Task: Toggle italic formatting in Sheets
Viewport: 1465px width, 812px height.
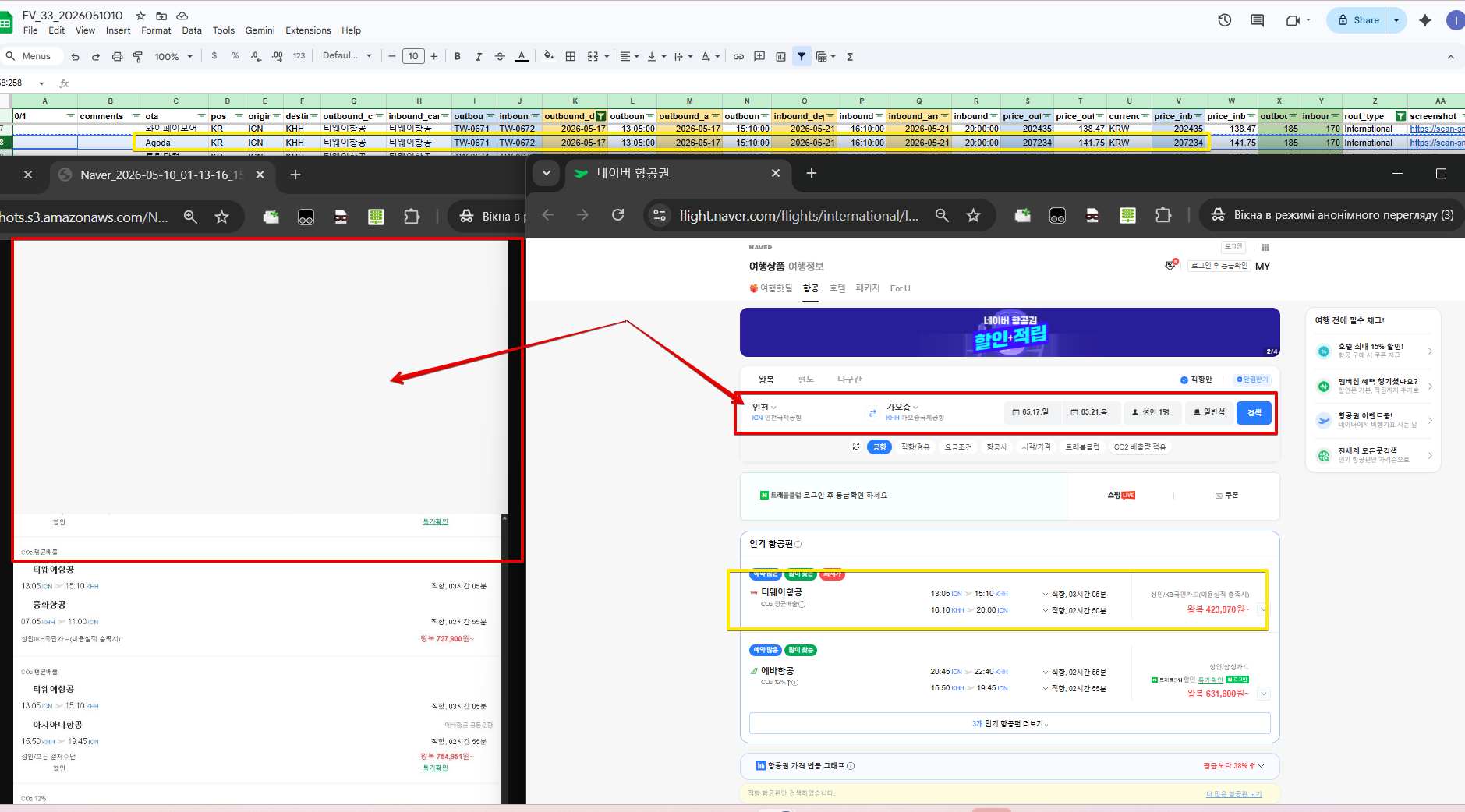Action: [479, 56]
